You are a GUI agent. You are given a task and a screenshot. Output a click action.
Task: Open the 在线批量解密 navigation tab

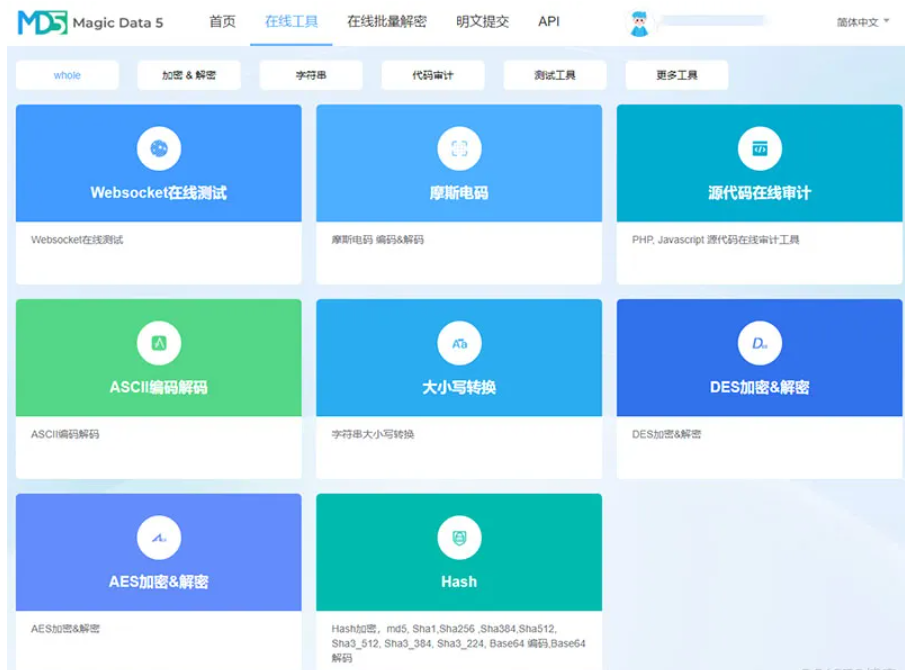pos(387,21)
